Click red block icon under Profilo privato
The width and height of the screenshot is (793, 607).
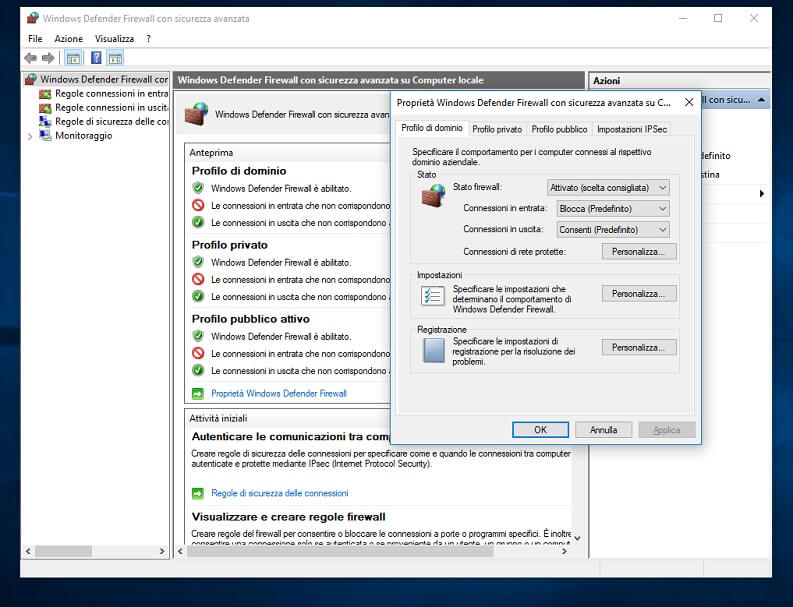click(x=198, y=279)
